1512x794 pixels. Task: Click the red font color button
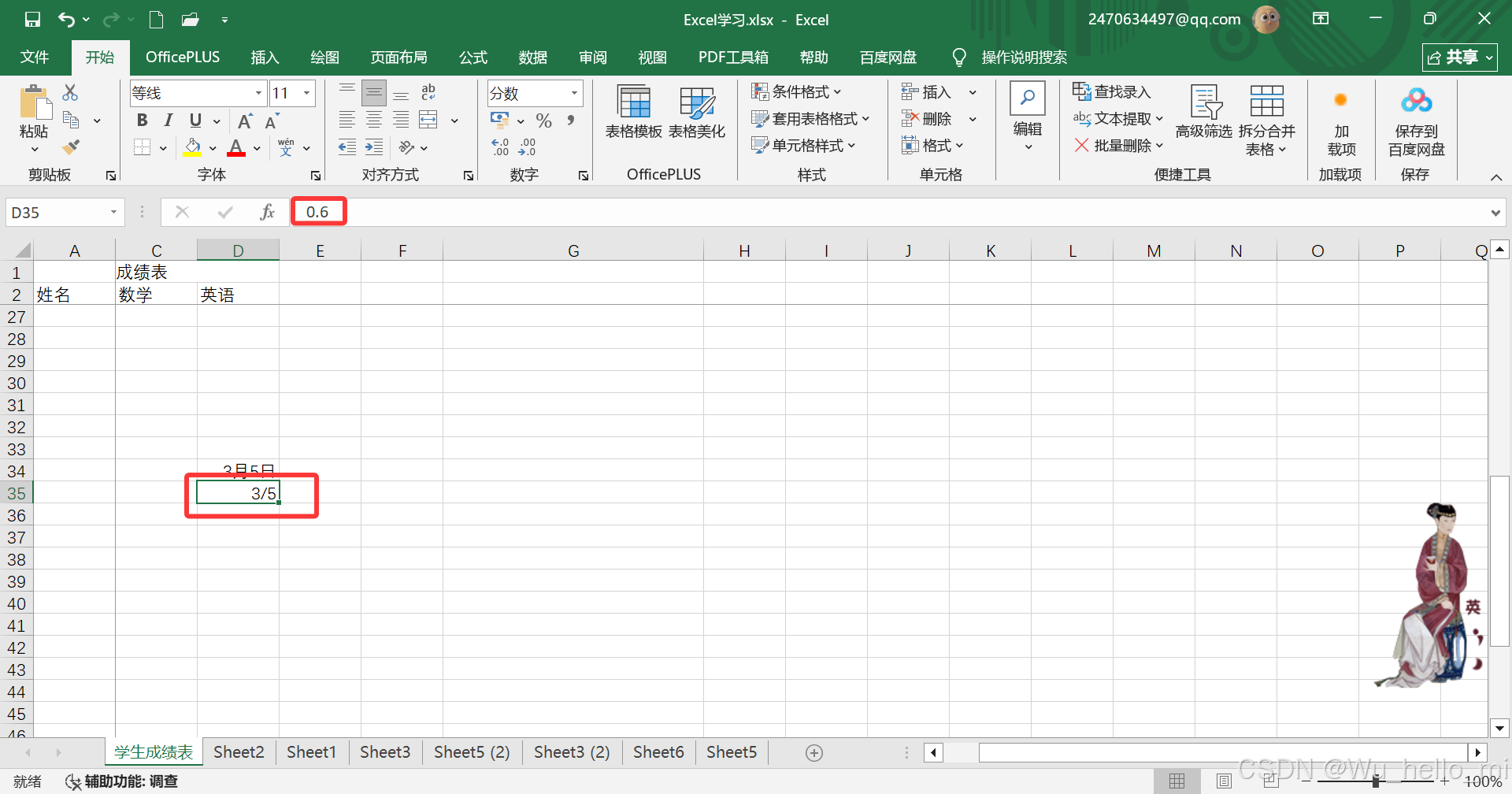[235, 147]
